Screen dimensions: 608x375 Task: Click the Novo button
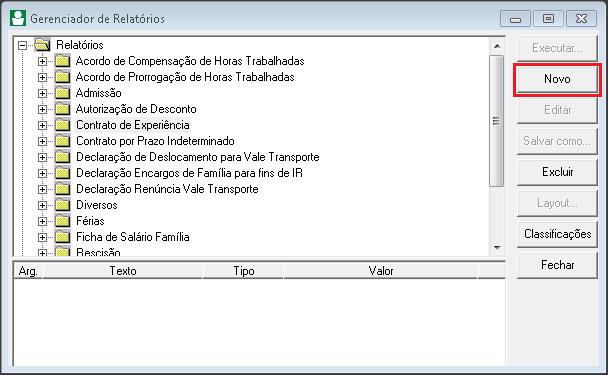click(x=557, y=79)
